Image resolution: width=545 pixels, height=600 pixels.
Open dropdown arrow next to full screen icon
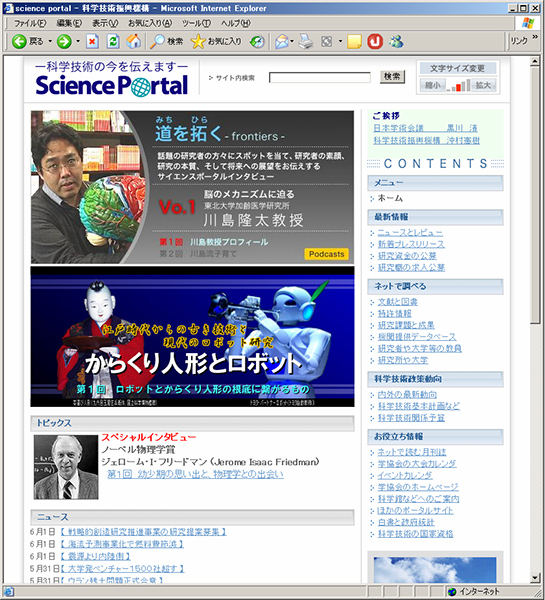[340, 41]
